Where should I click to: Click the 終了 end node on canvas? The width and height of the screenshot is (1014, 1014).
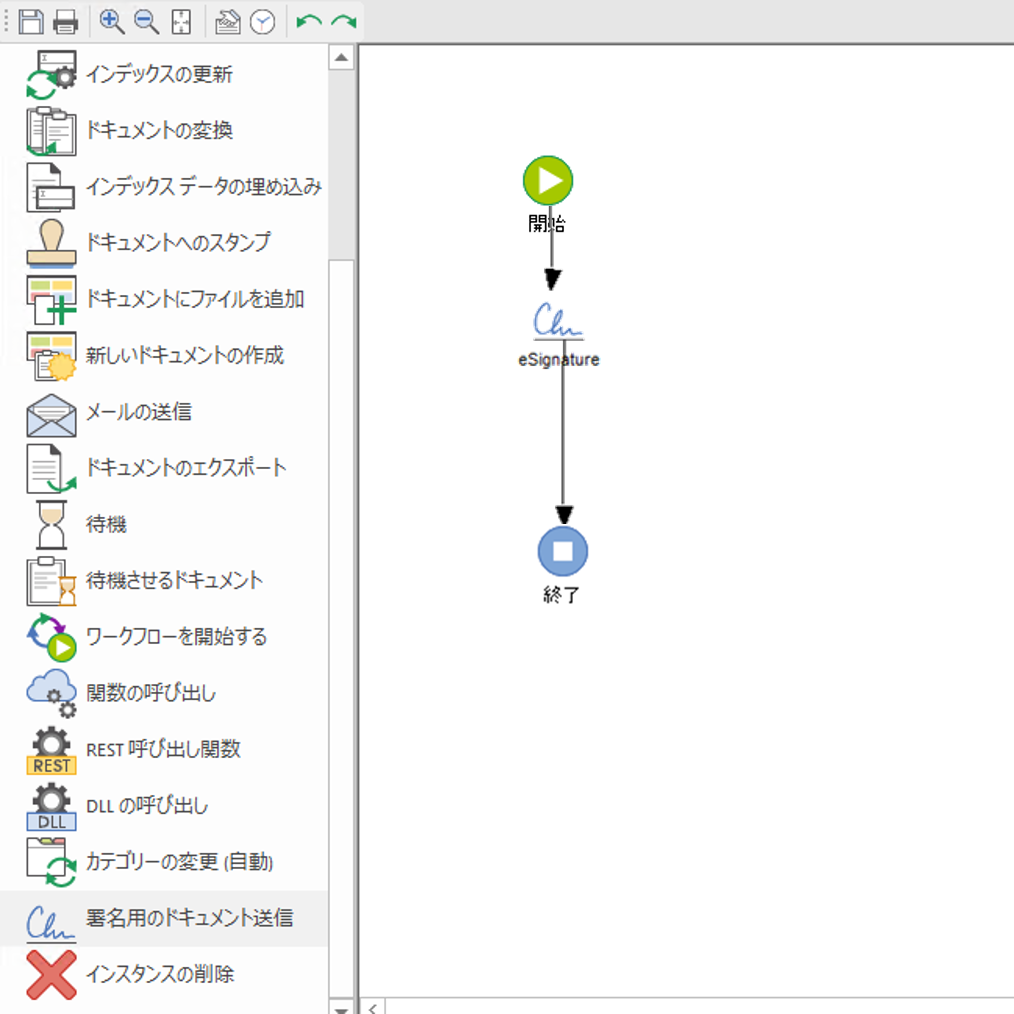point(563,551)
